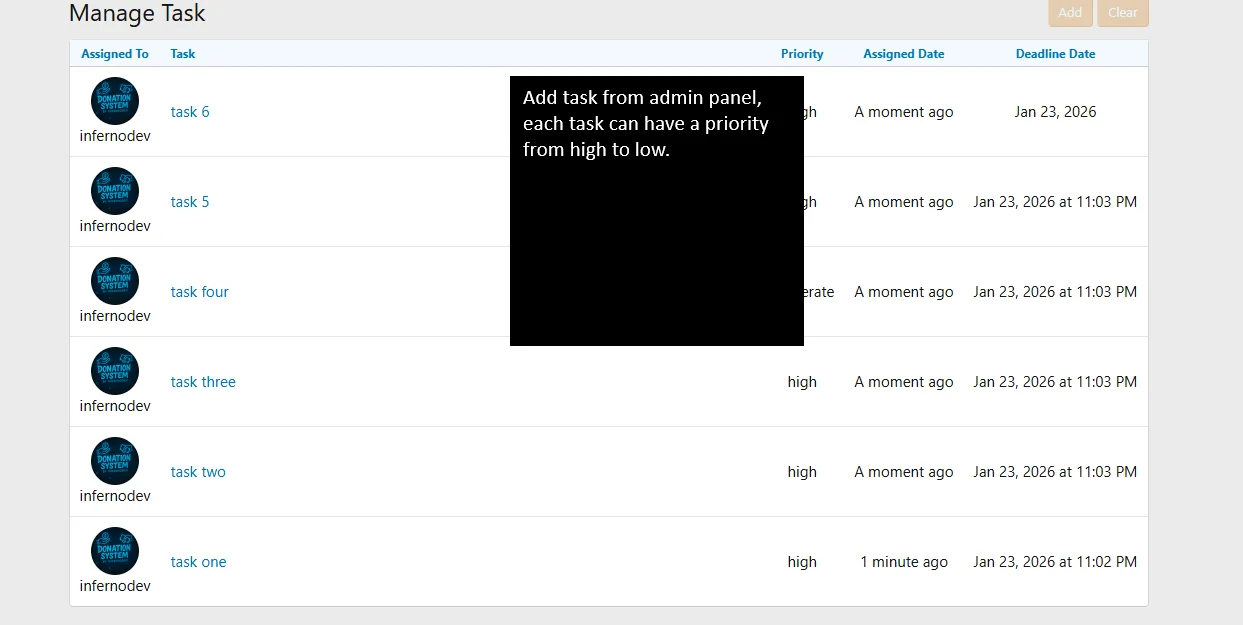Click the avatar icon beside task one
The width and height of the screenshot is (1243, 625).
pos(115,551)
